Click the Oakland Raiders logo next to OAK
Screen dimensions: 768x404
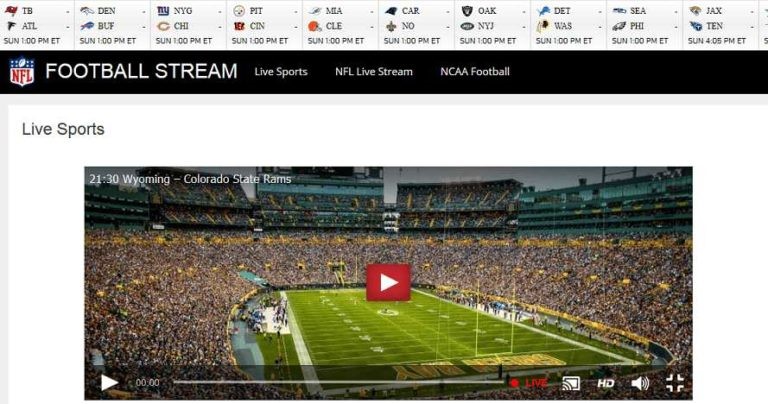click(467, 11)
